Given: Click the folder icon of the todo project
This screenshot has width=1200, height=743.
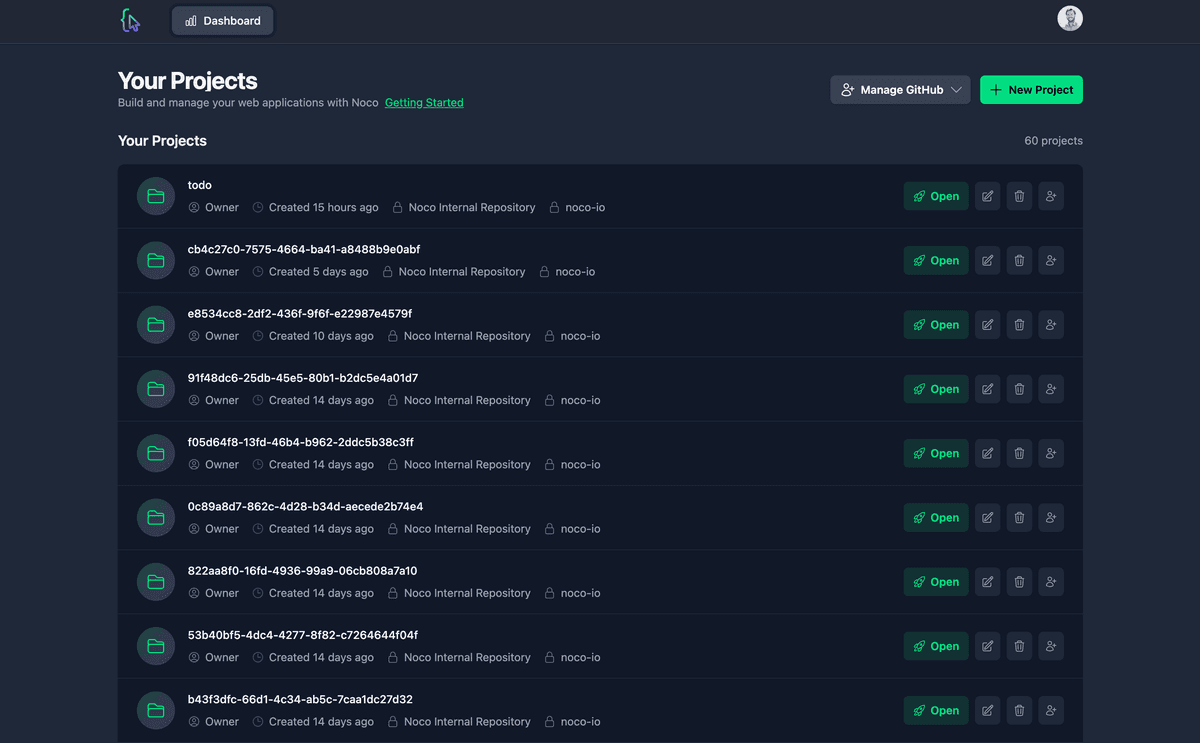Looking at the screenshot, I should point(156,196).
